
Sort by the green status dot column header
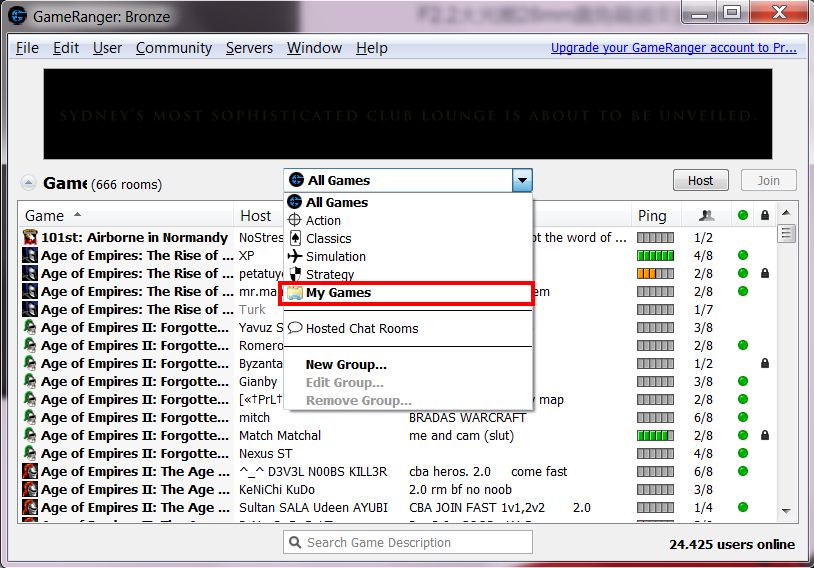743,215
